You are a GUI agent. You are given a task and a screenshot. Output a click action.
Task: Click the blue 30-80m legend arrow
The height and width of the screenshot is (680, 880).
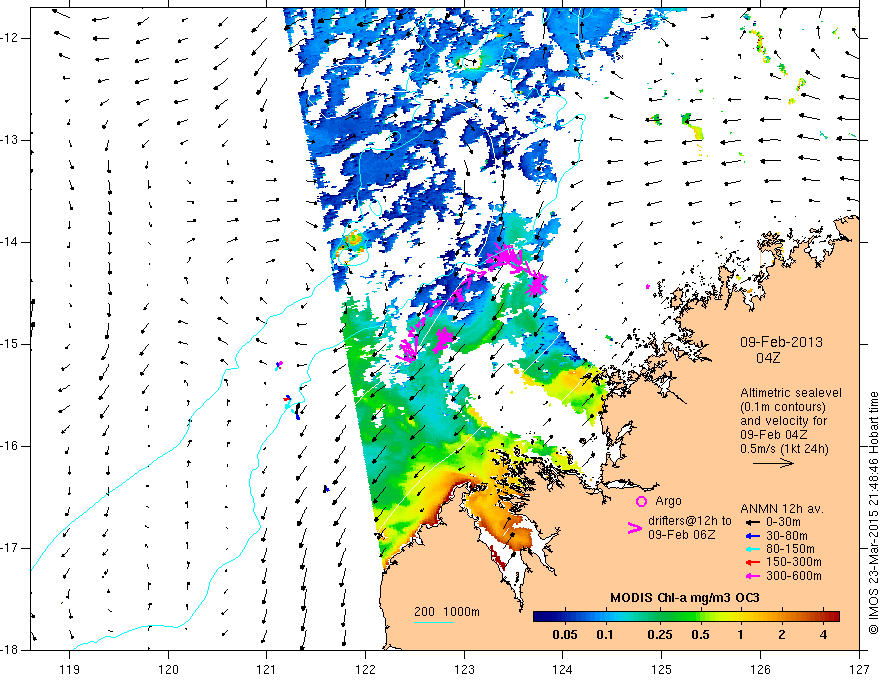coord(752,536)
